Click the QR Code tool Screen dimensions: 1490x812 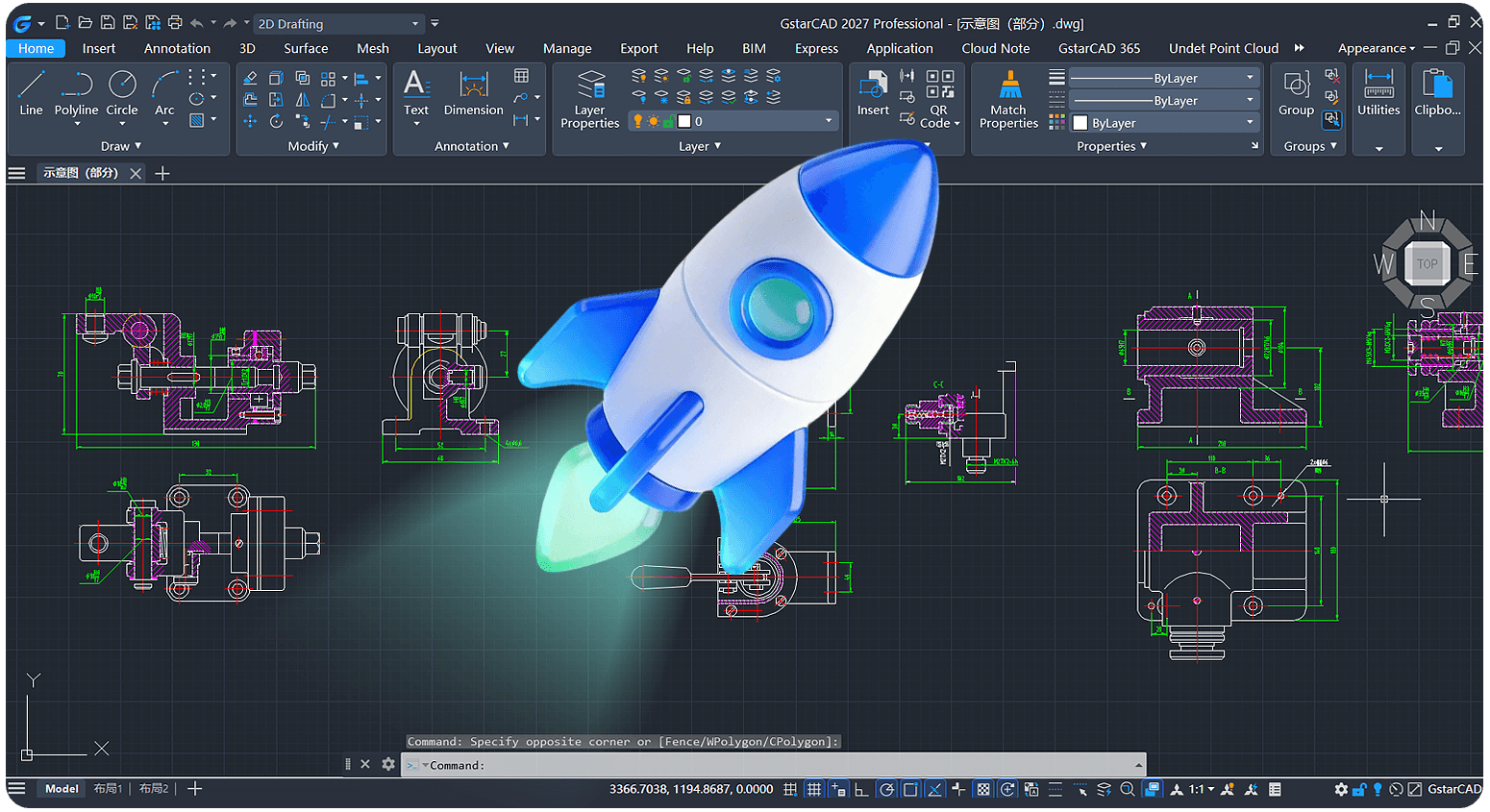939,99
